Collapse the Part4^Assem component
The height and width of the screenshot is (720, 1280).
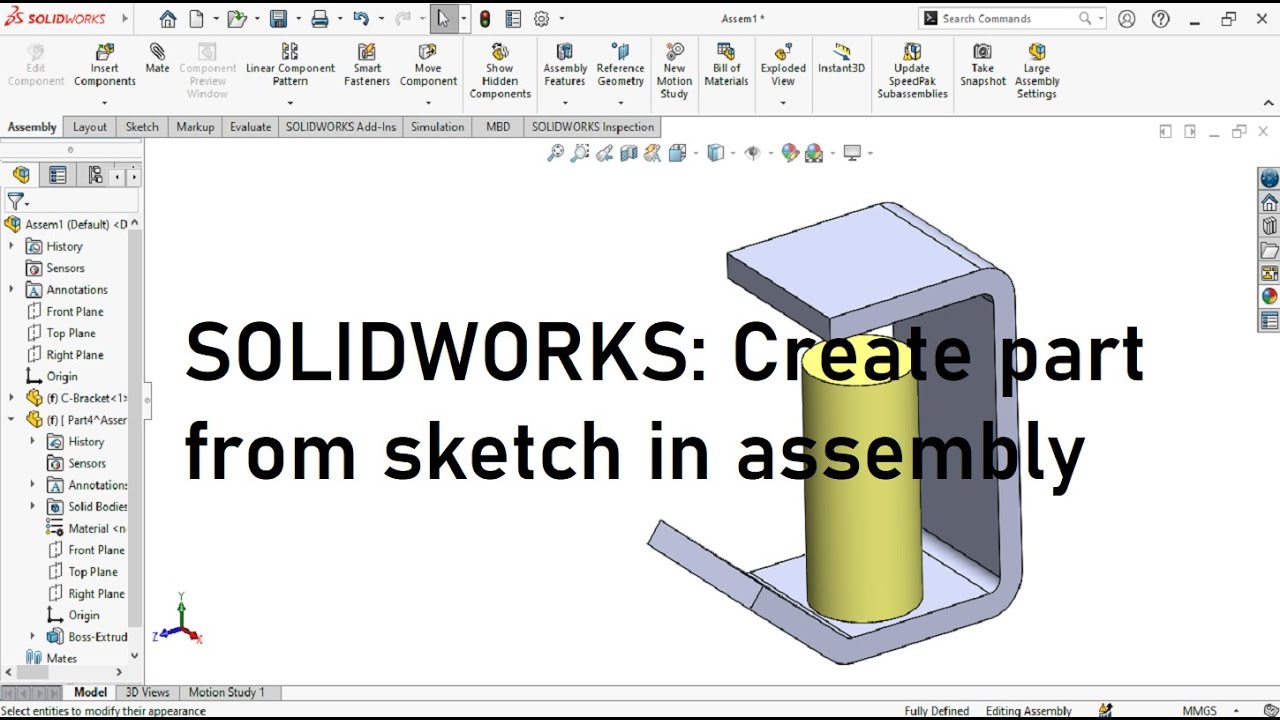click(x=12, y=420)
